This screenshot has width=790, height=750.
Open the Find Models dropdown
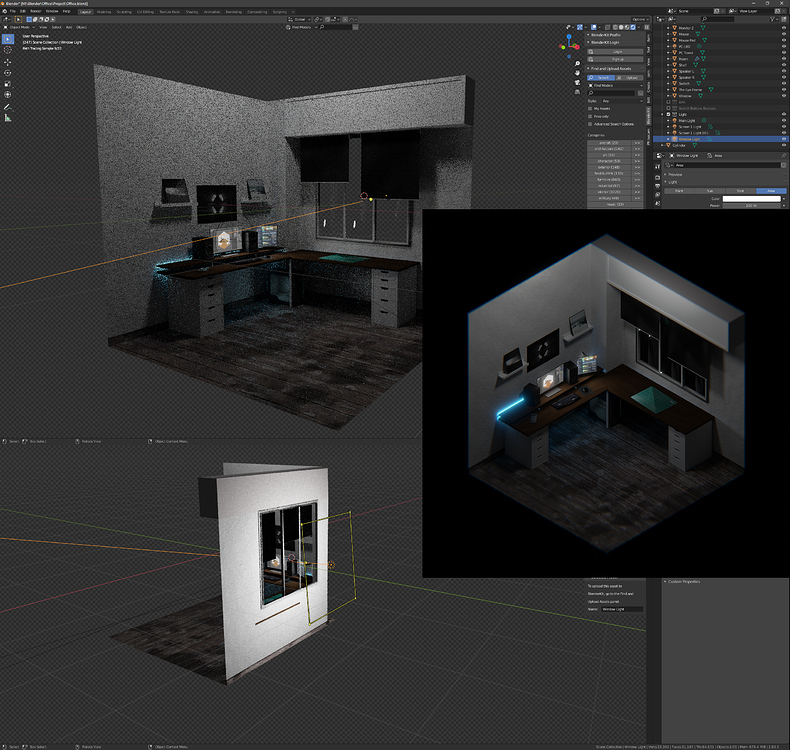[x=615, y=86]
